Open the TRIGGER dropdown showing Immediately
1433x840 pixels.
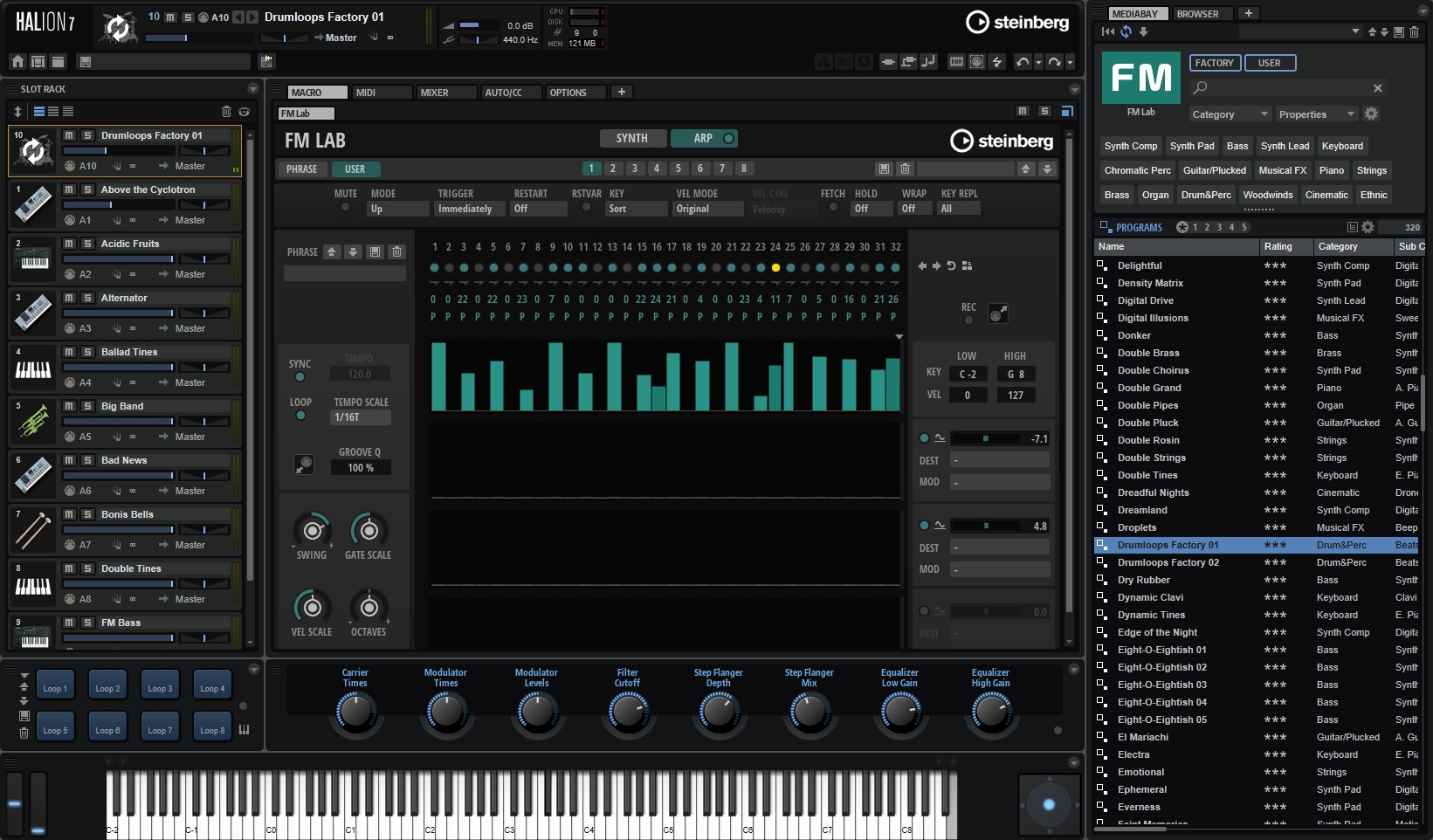click(469, 209)
